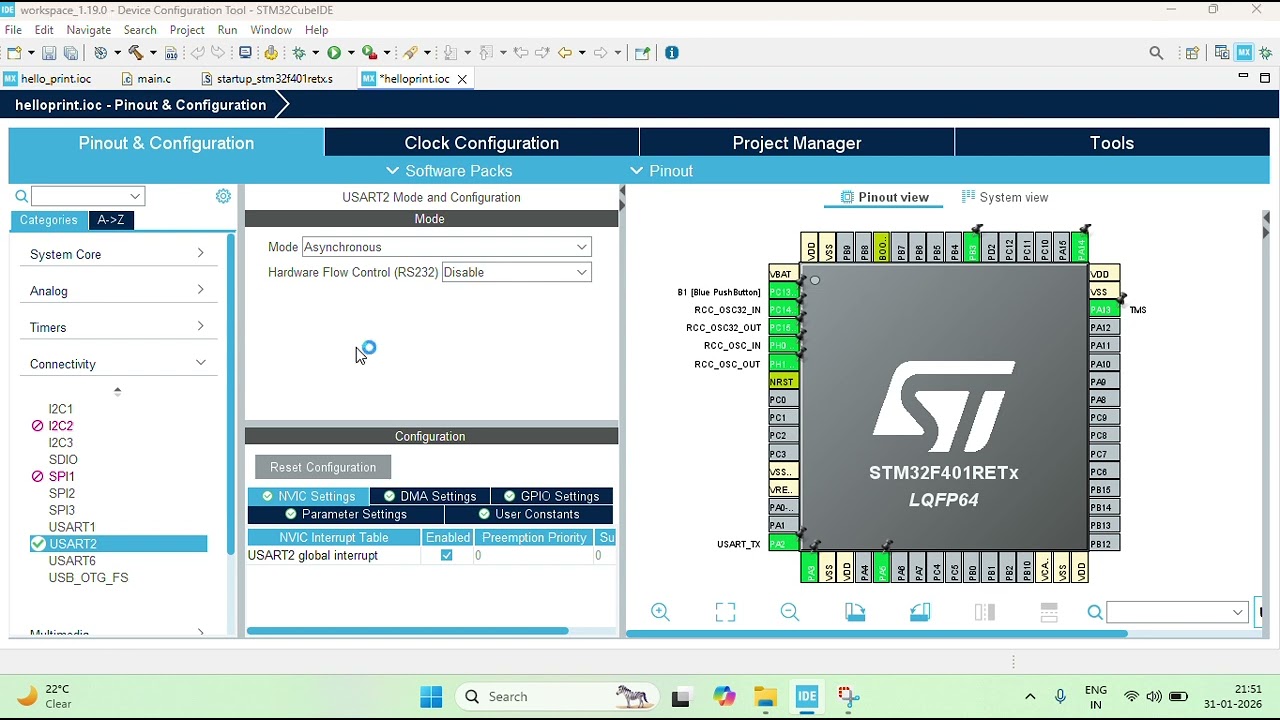Expand the System Core category
Image resolution: width=1280 pixels, height=720 pixels.
pyautogui.click(x=117, y=254)
